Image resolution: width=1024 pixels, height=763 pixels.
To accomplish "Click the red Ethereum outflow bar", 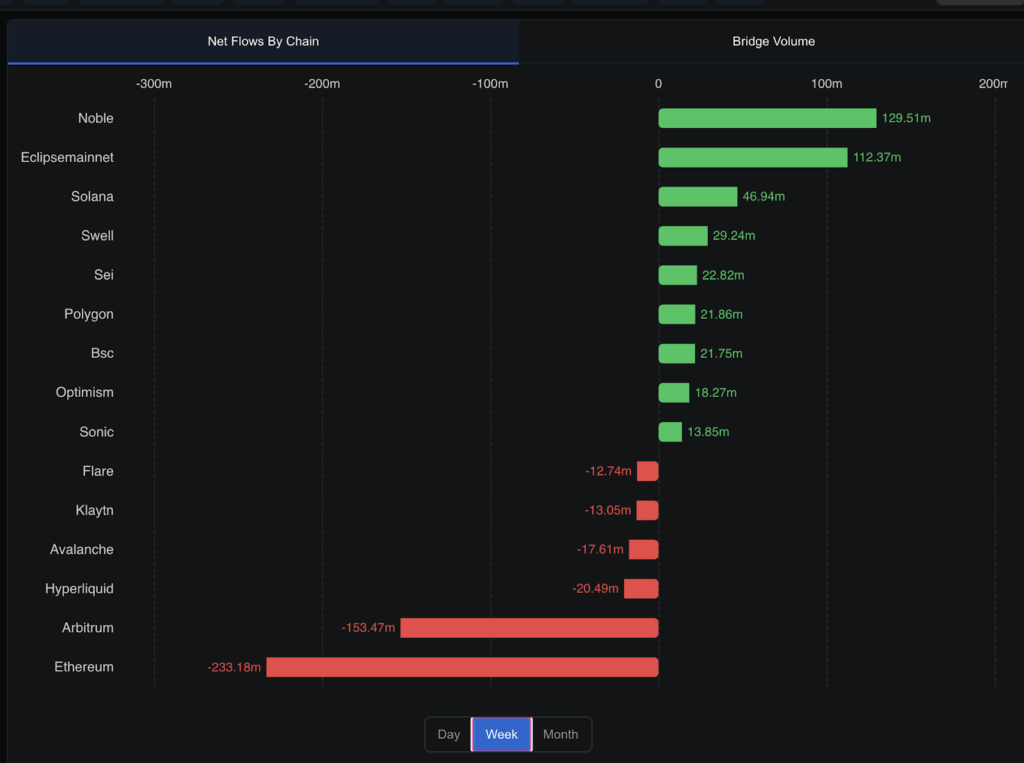I will click(462, 667).
